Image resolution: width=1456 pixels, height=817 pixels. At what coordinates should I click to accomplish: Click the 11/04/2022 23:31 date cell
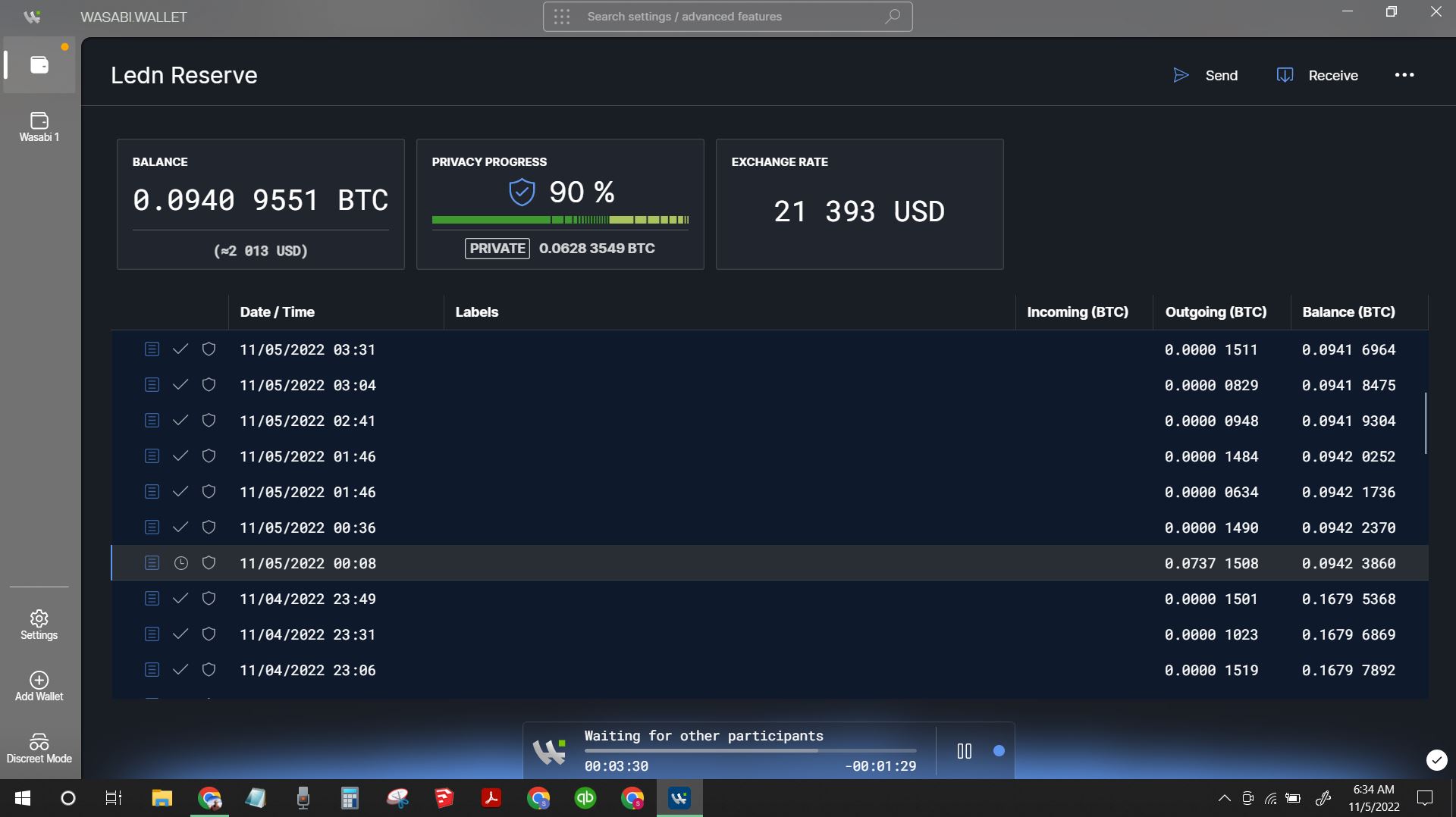(x=307, y=635)
